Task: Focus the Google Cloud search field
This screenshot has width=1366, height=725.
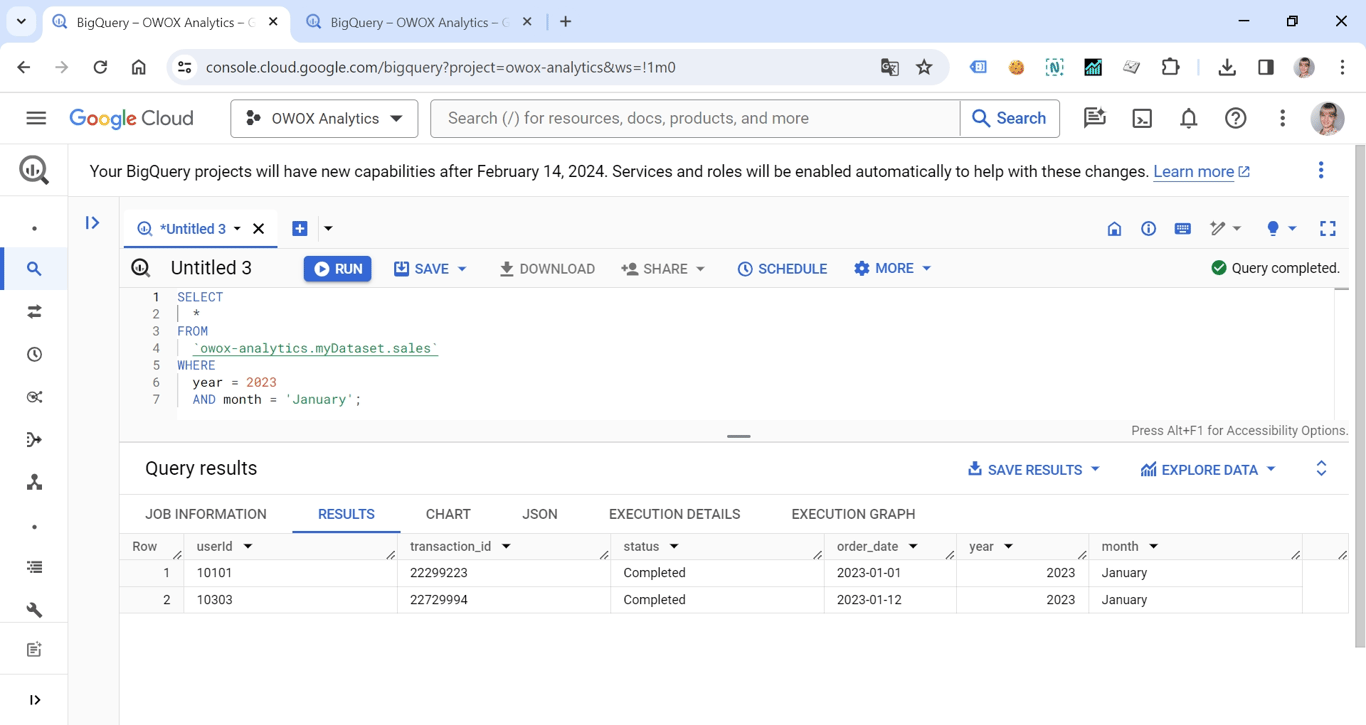Action: click(695, 118)
